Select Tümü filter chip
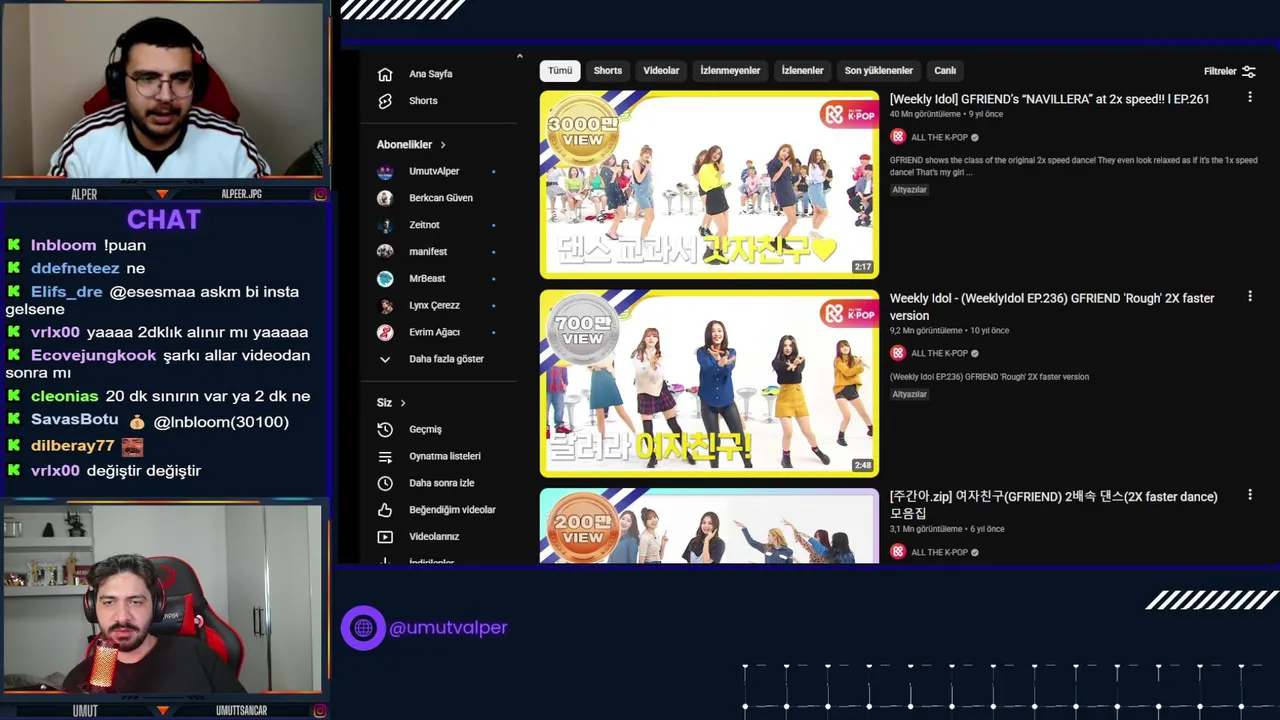Viewport: 1280px width, 720px height. click(560, 71)
